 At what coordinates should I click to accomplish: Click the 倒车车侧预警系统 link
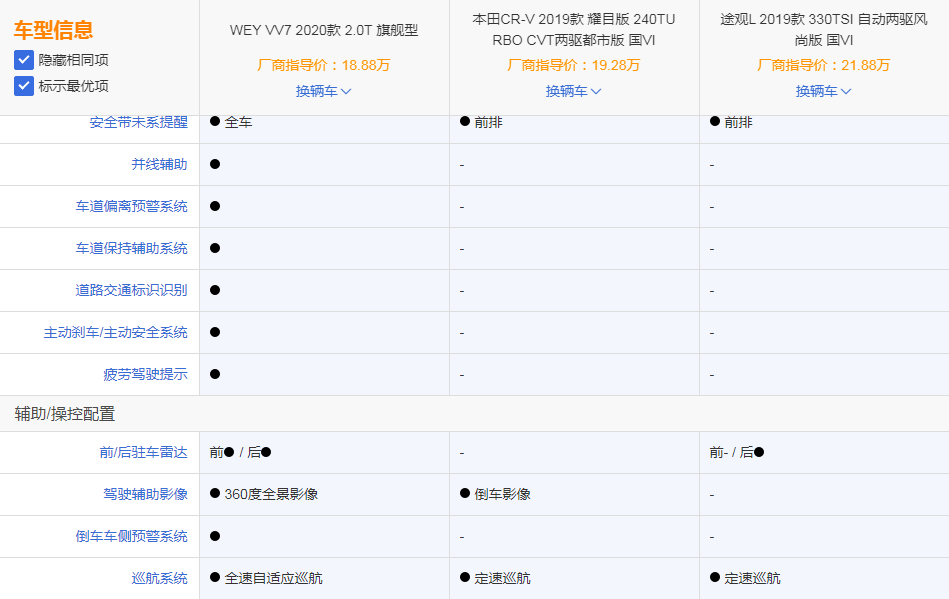coord(132,535)
